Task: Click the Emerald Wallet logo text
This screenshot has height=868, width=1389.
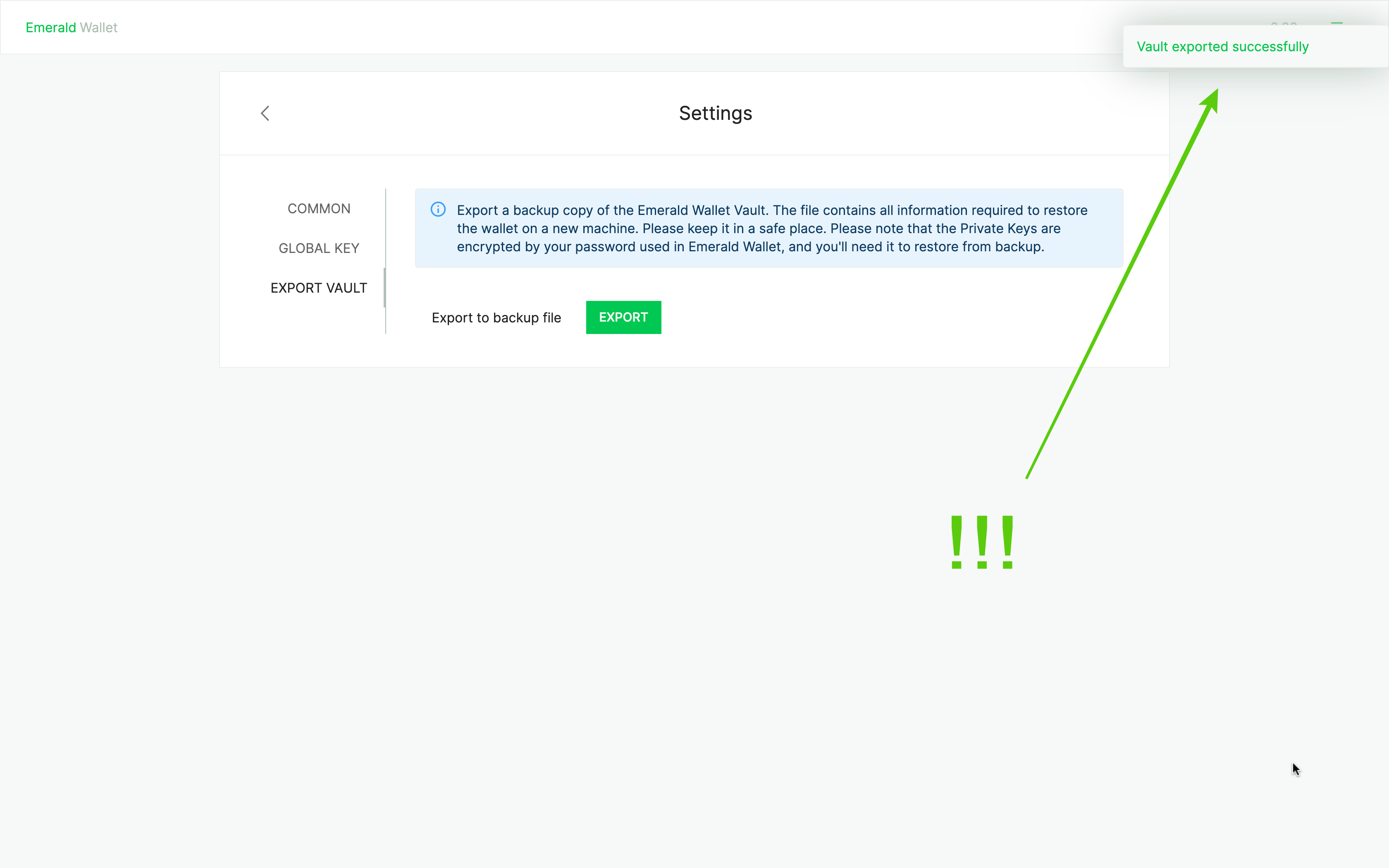Action: point(71,28)
